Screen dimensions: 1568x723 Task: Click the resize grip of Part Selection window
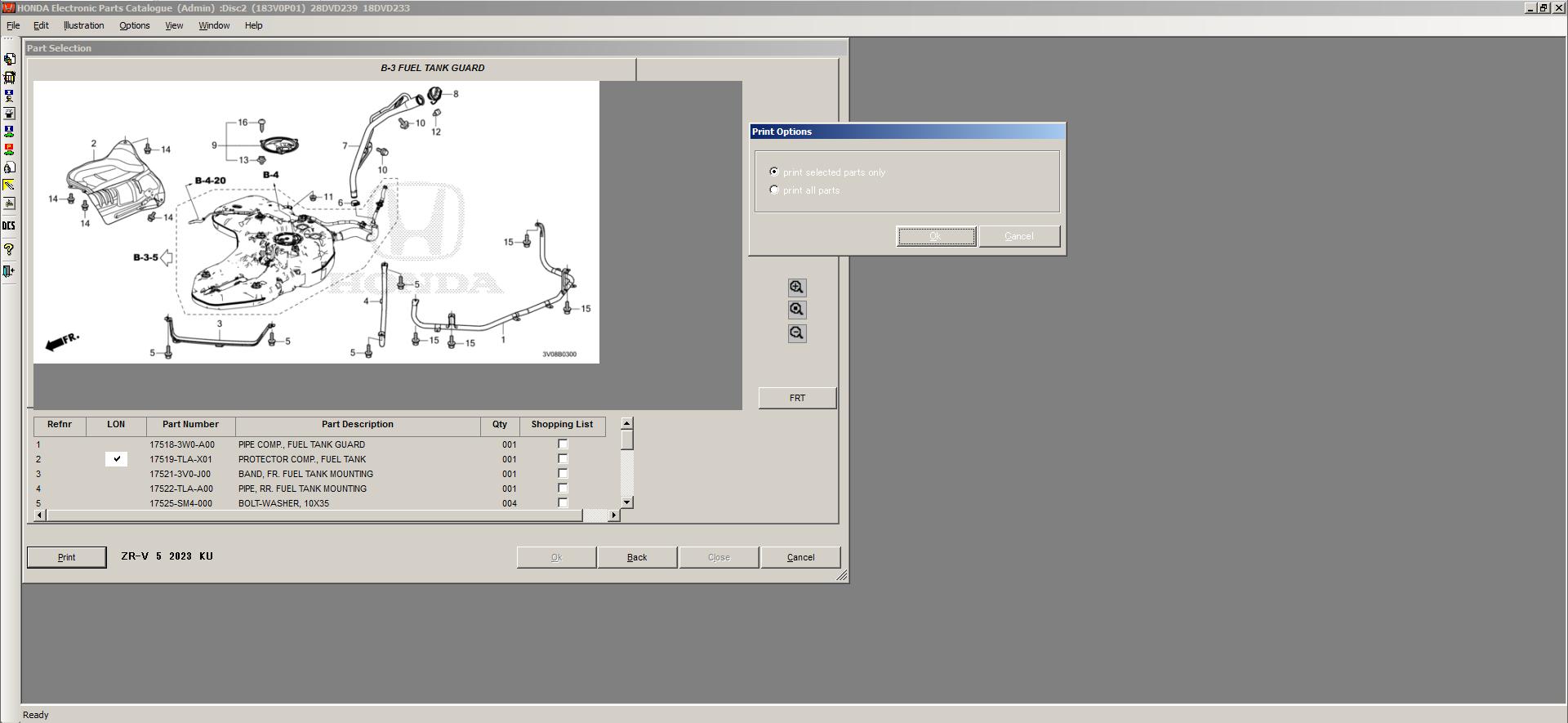(842, 576)
